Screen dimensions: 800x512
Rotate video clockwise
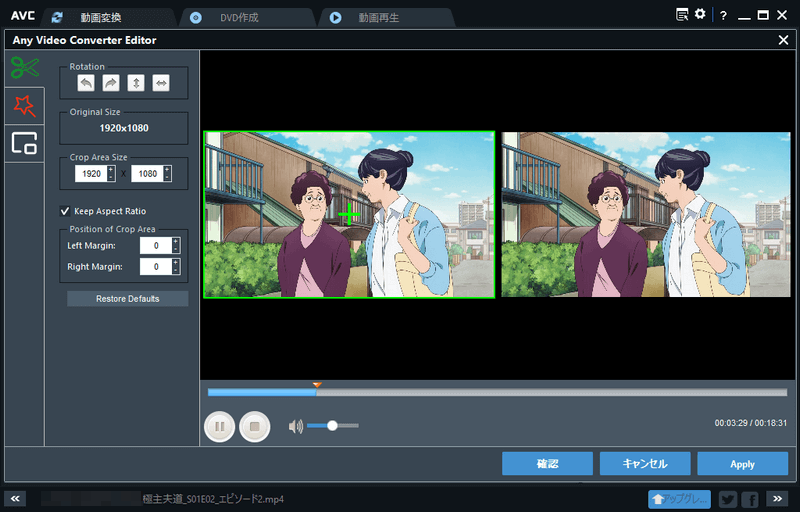(111, 83)
